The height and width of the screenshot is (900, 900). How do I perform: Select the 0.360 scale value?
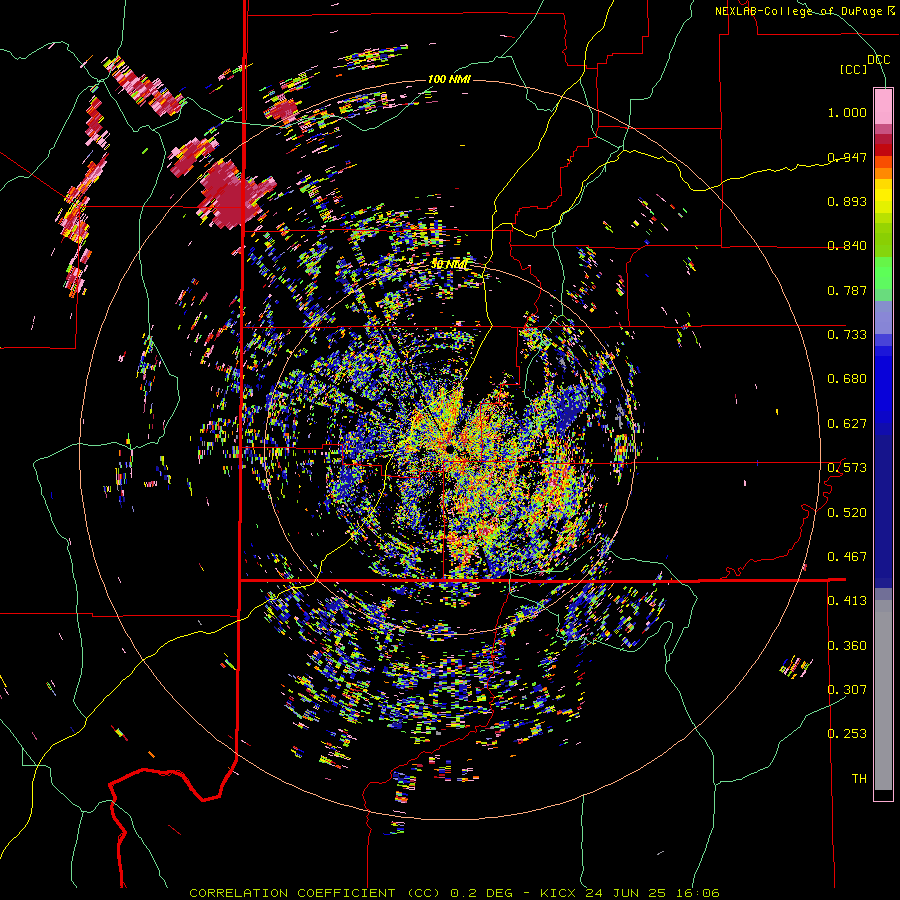coord(847,645)
